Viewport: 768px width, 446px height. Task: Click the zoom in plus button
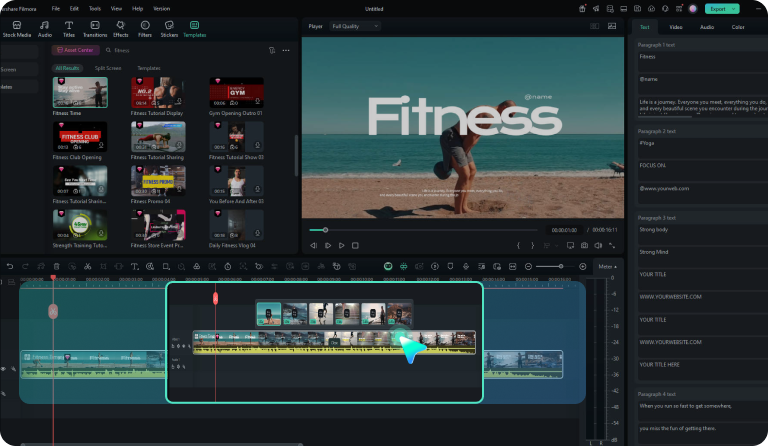pos(582,266)
